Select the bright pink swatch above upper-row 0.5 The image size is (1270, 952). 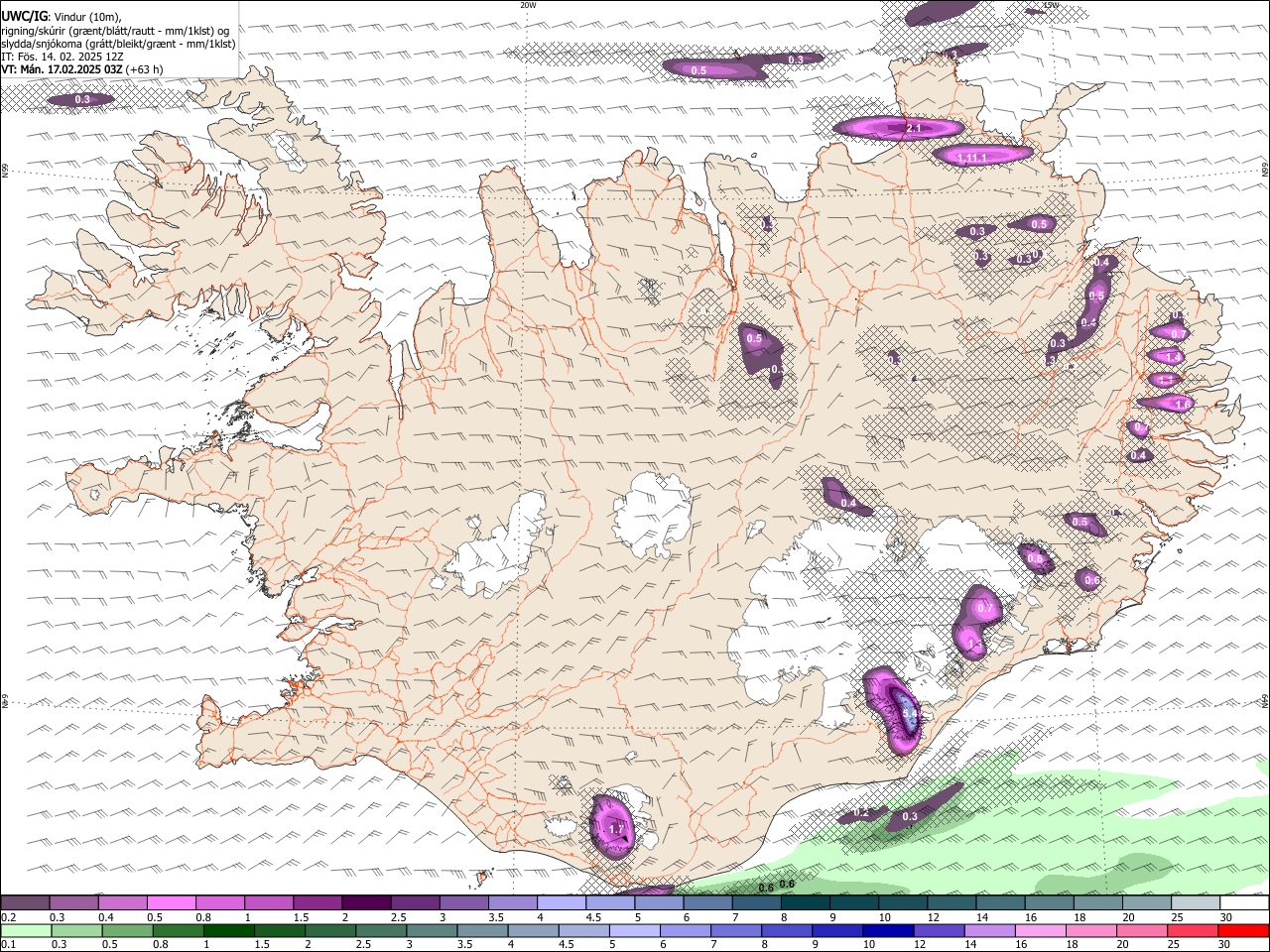(x=171, y=902)
